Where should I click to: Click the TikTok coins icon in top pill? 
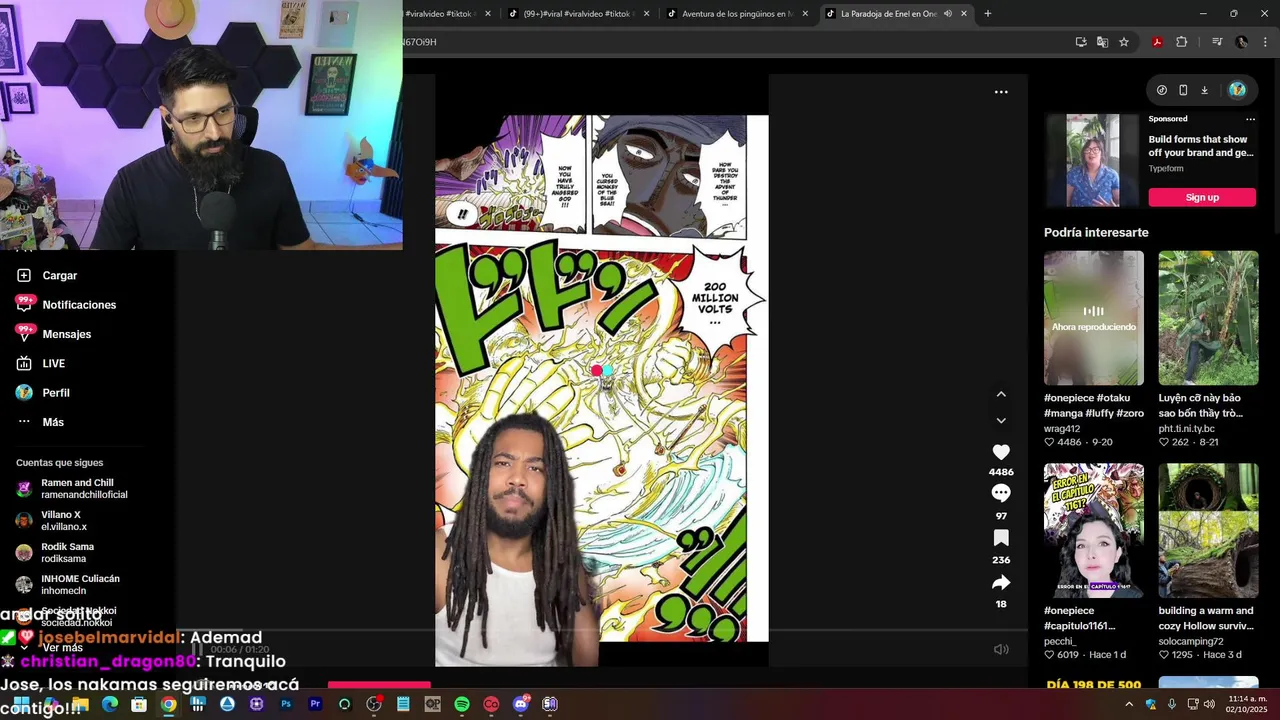tap(1162, 90)
